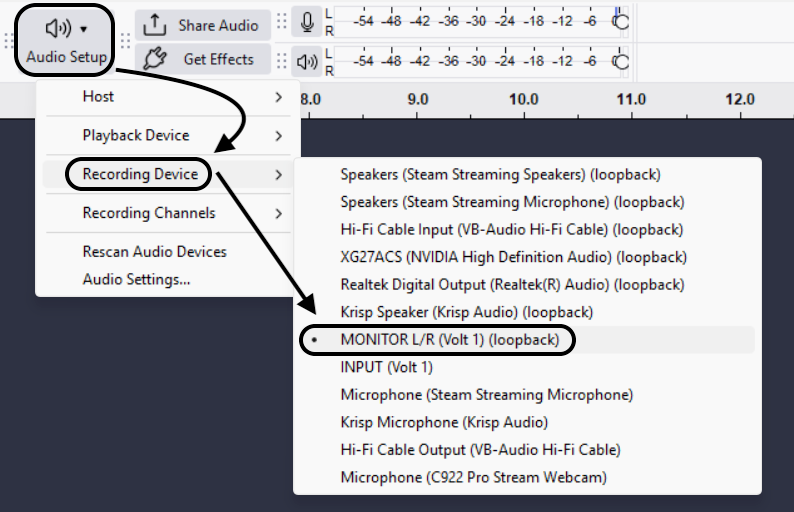This screenshot has width=794, height=512.
Task: Open Audio Settings… from the menu
Action: click(x=136, y=279)
